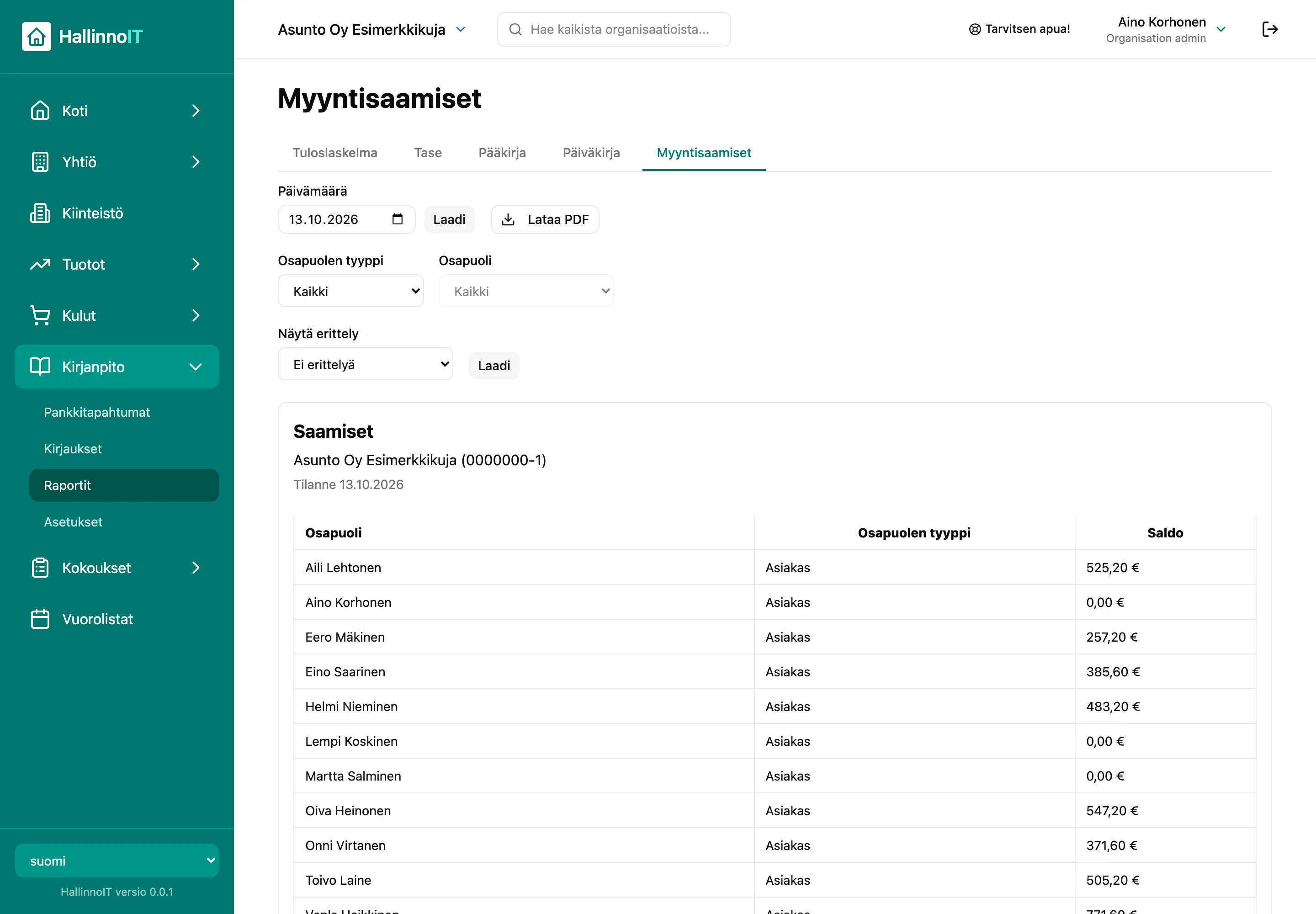
Task: Click the Vuorolistat calendar icon
Action: [40, 619]
